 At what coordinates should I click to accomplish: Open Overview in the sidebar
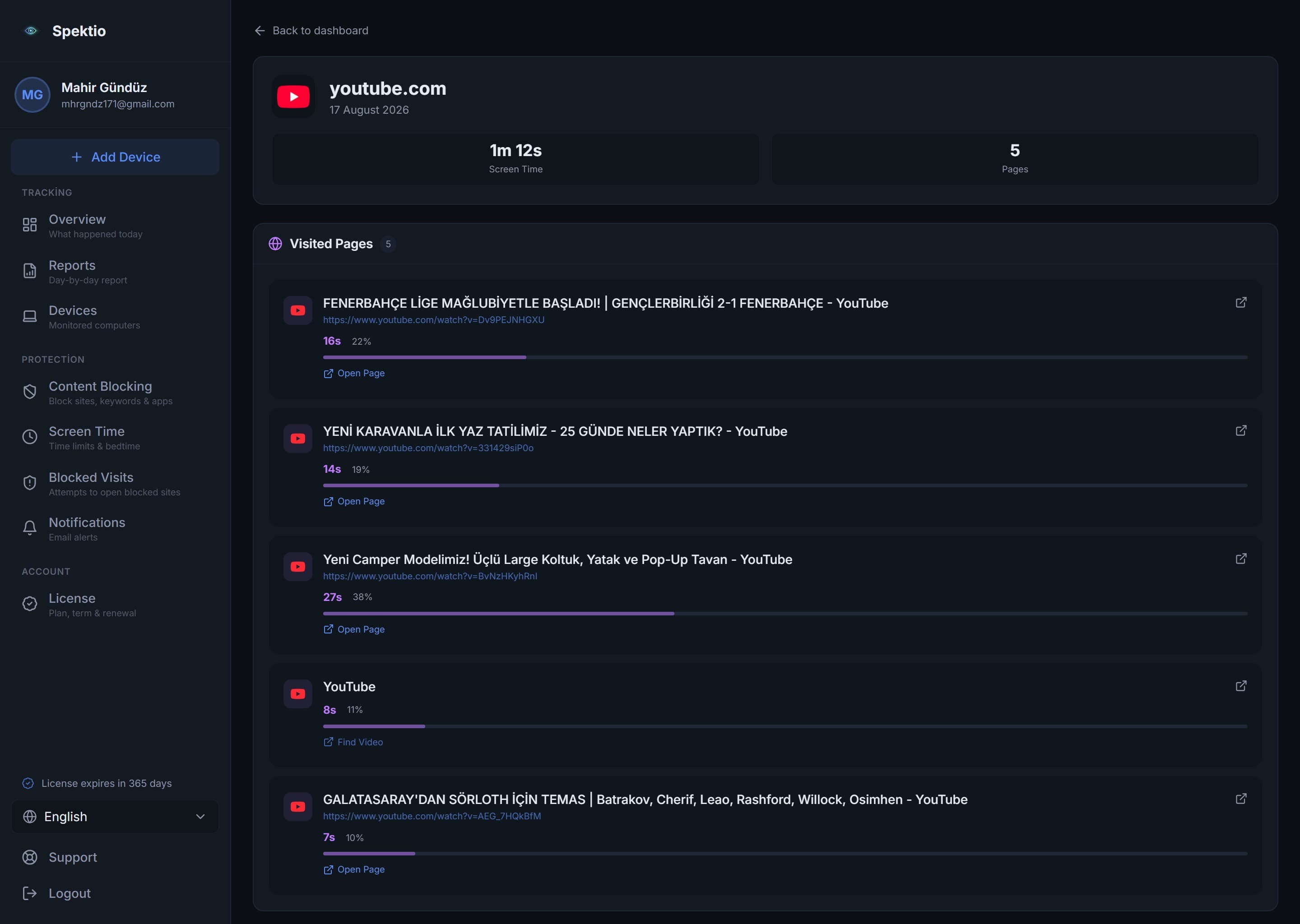(115, 226)
